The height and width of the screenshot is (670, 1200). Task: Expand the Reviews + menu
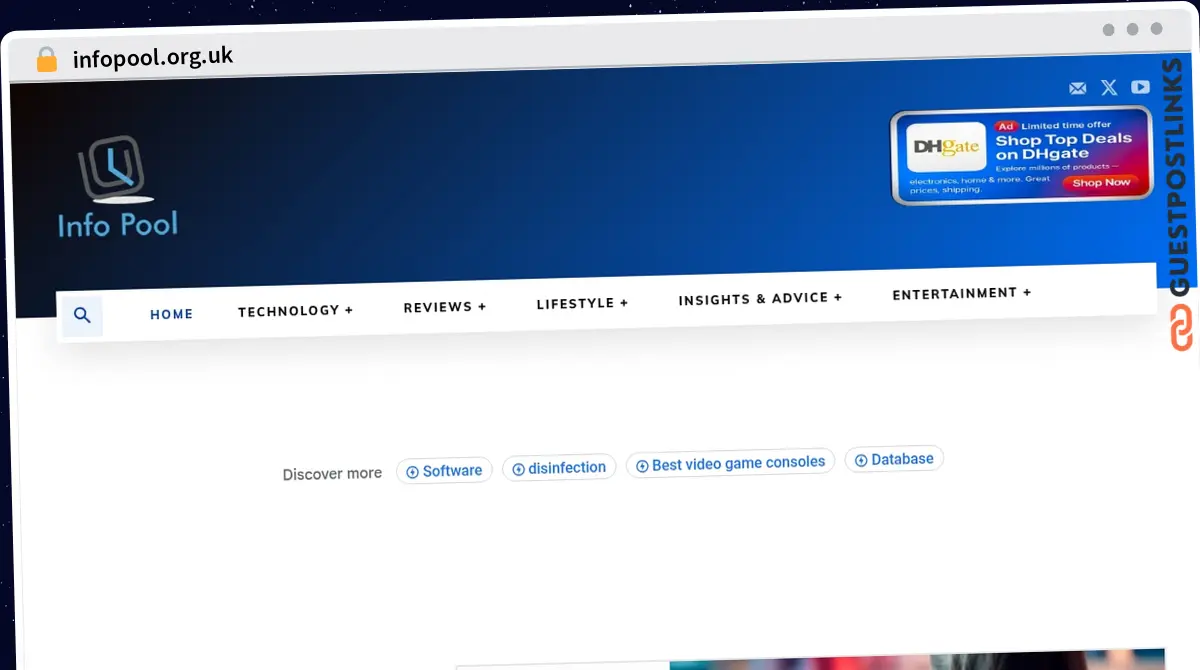tap(444, 307)
